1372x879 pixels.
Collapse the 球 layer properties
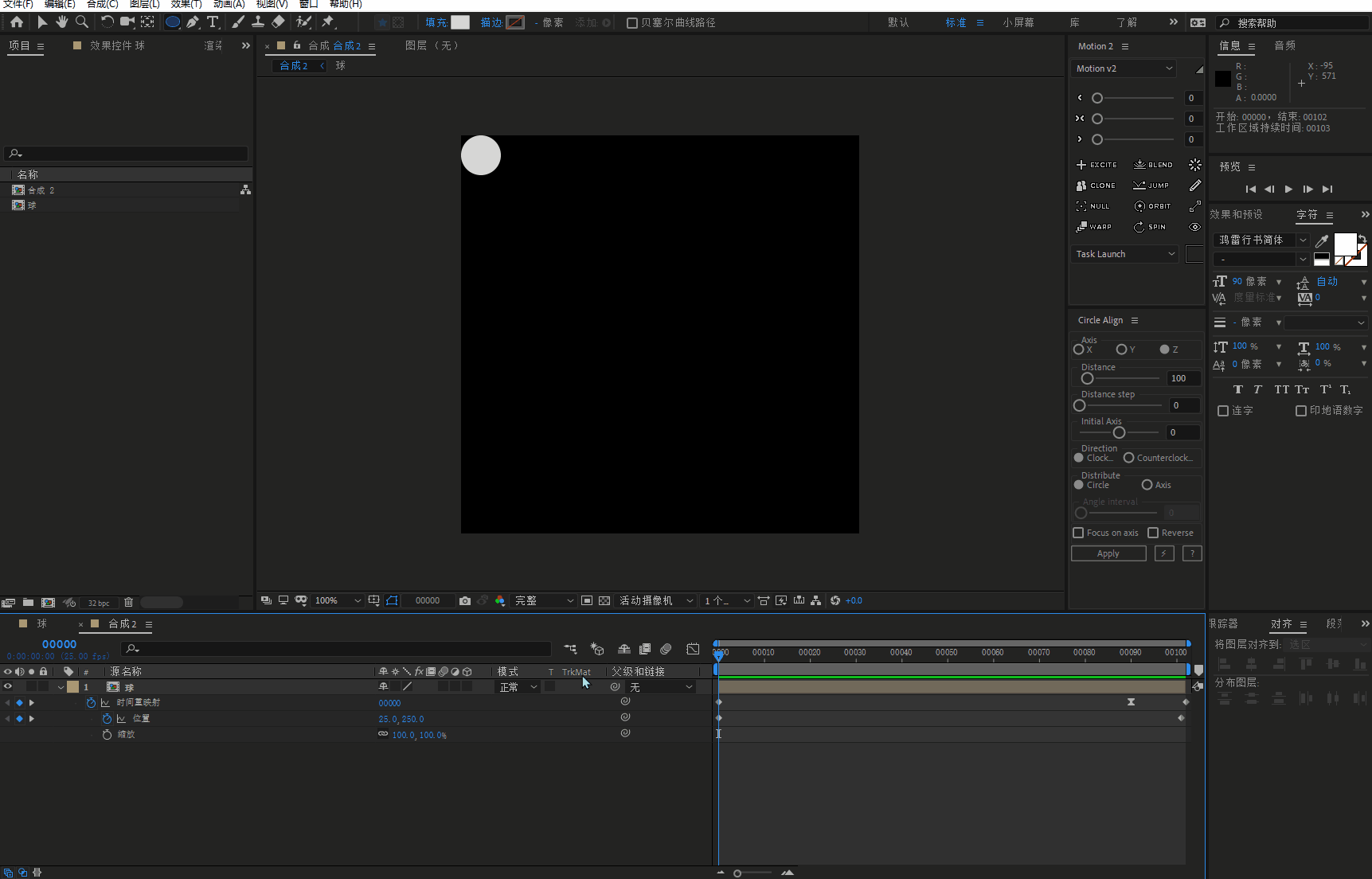click(61, 687)
